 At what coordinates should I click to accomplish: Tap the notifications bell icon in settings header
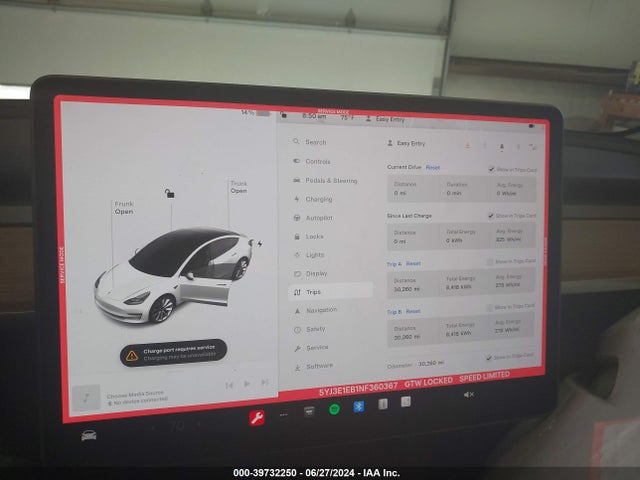coord(502,147)
